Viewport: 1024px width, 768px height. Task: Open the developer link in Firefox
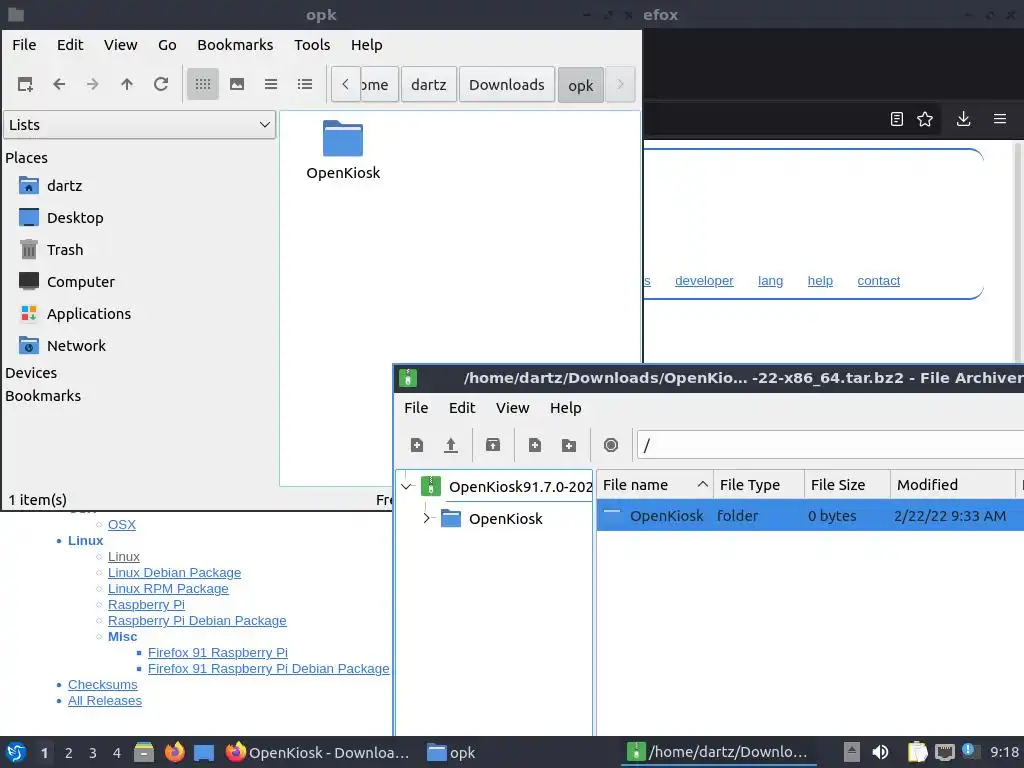pyautogui.click(x=704, y=281)
